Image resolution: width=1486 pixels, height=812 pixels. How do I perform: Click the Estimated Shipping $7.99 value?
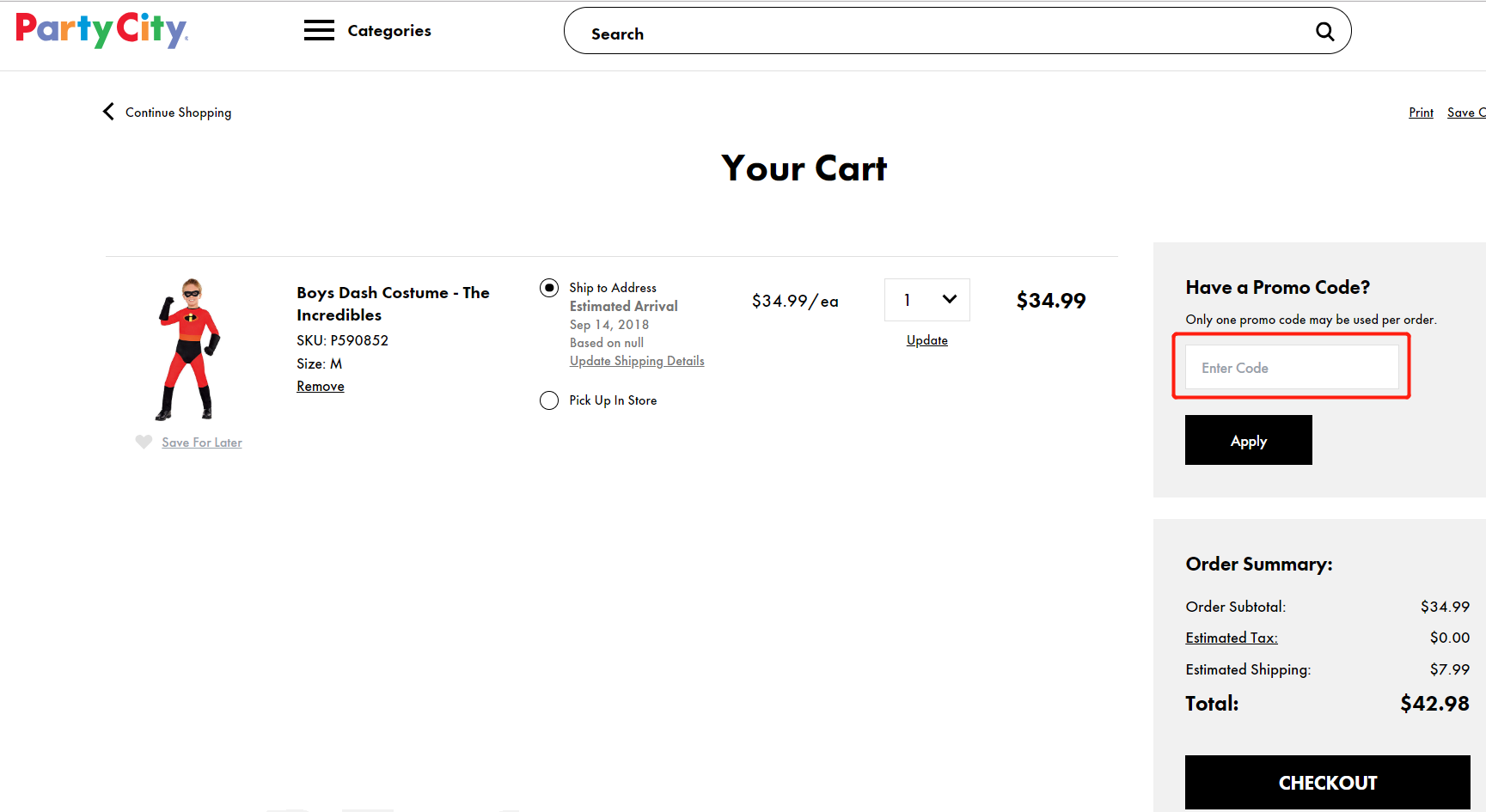[1450, 669]
